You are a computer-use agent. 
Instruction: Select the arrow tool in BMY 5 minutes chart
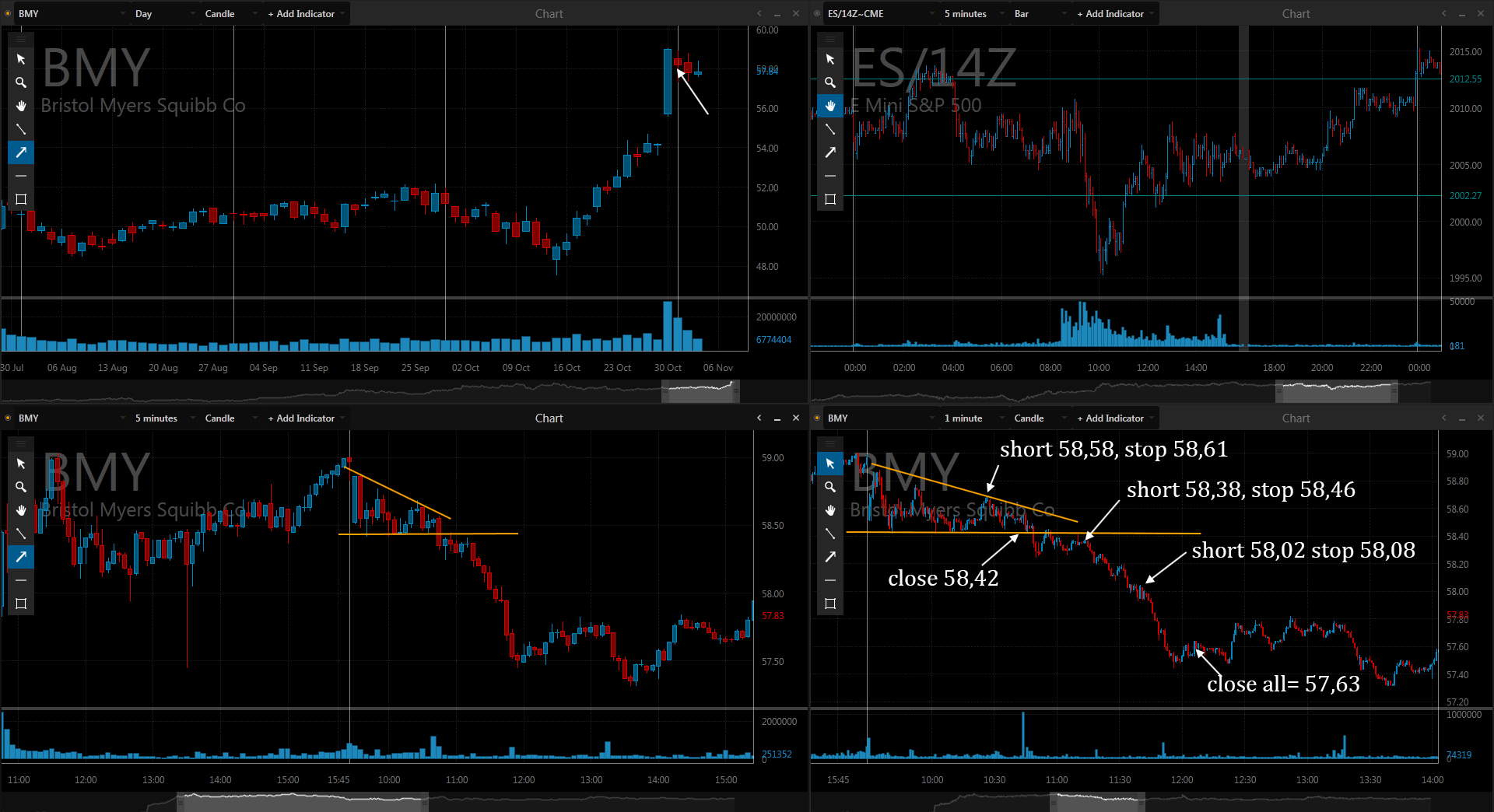pyautogui.click(x=21, y=557)
